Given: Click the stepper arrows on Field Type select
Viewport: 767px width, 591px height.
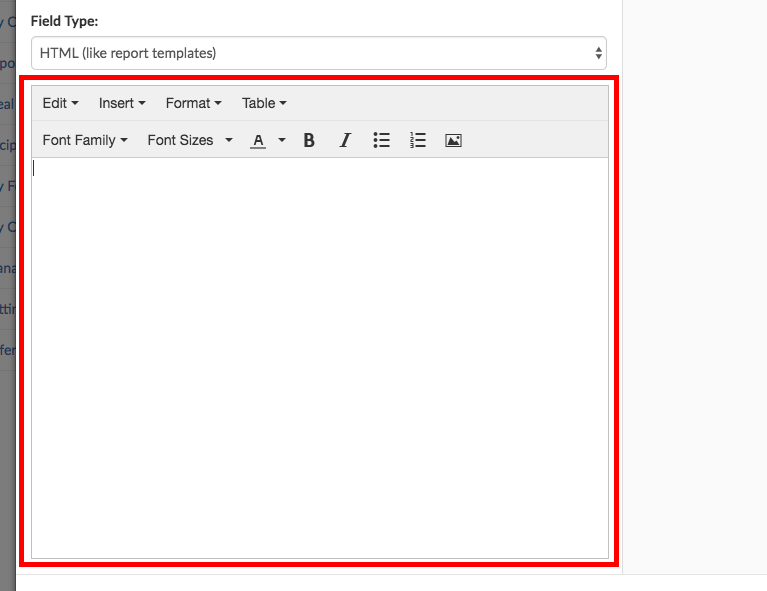Looking at the screenshot, I should coord(598,53).
